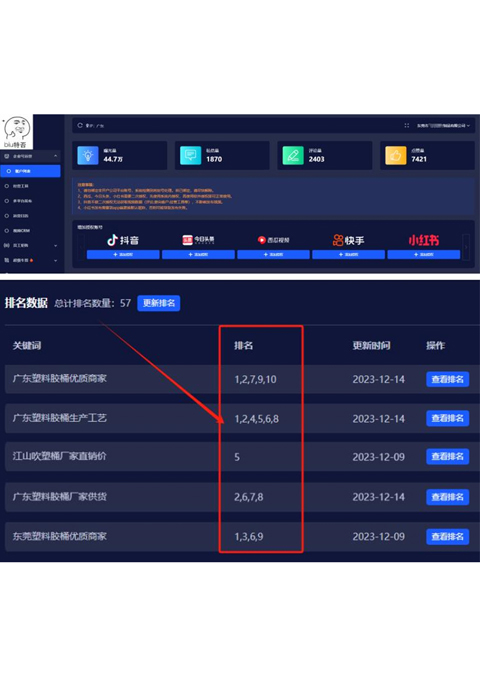Screen dimensions: 480x700
Task: Click the lightbulb exposure stat icon
Action: (88, 155)
